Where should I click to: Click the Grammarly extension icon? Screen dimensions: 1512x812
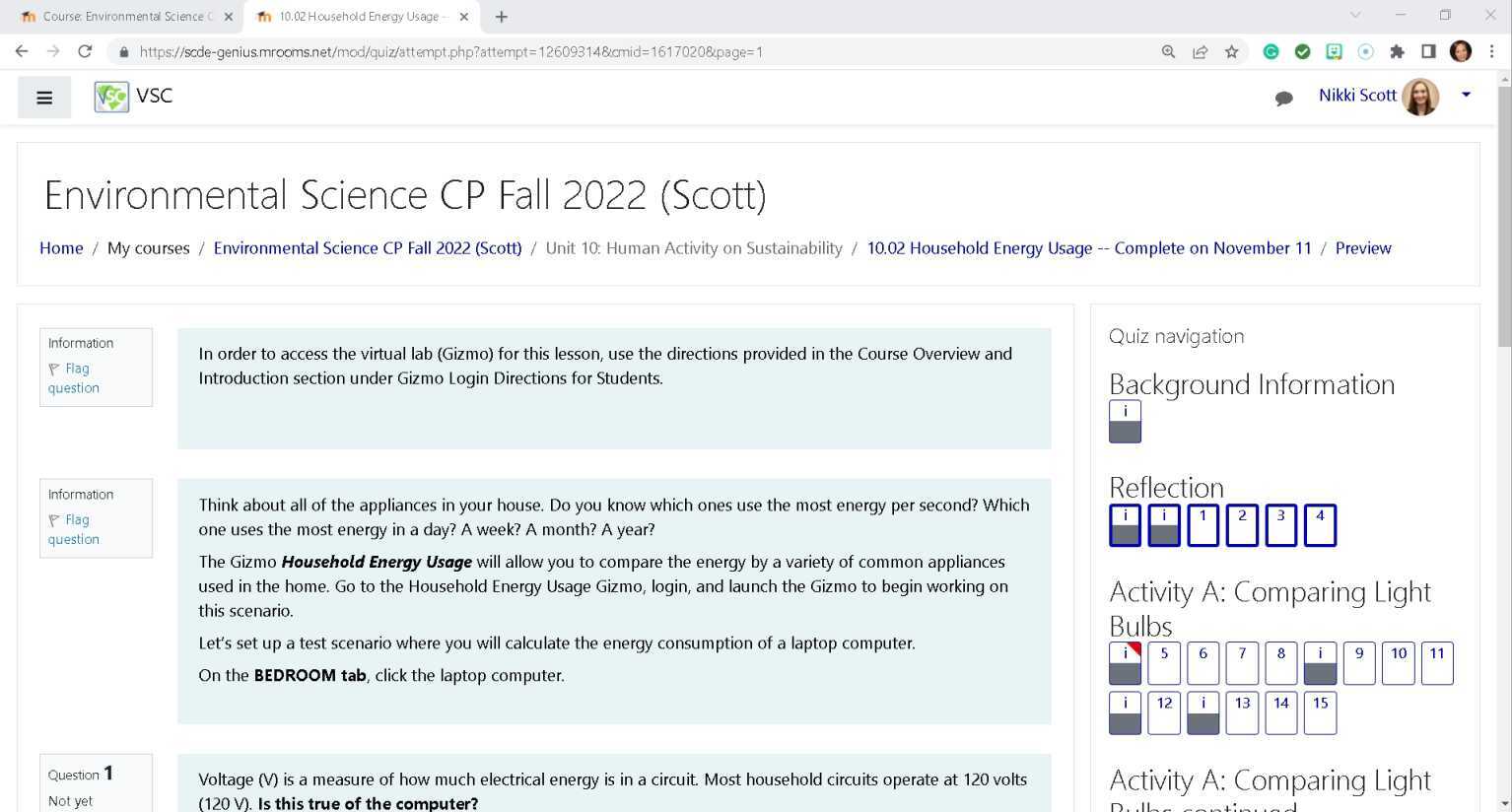1271,51
